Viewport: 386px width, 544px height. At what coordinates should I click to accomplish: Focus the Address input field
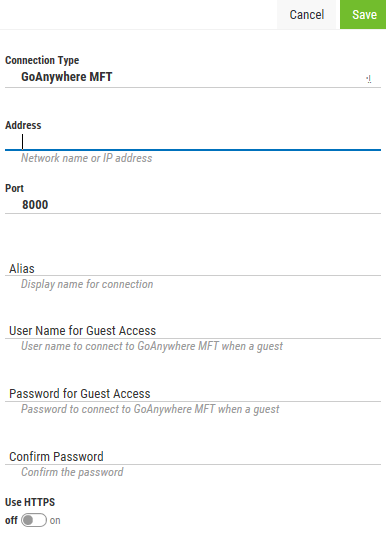point(193,142)
